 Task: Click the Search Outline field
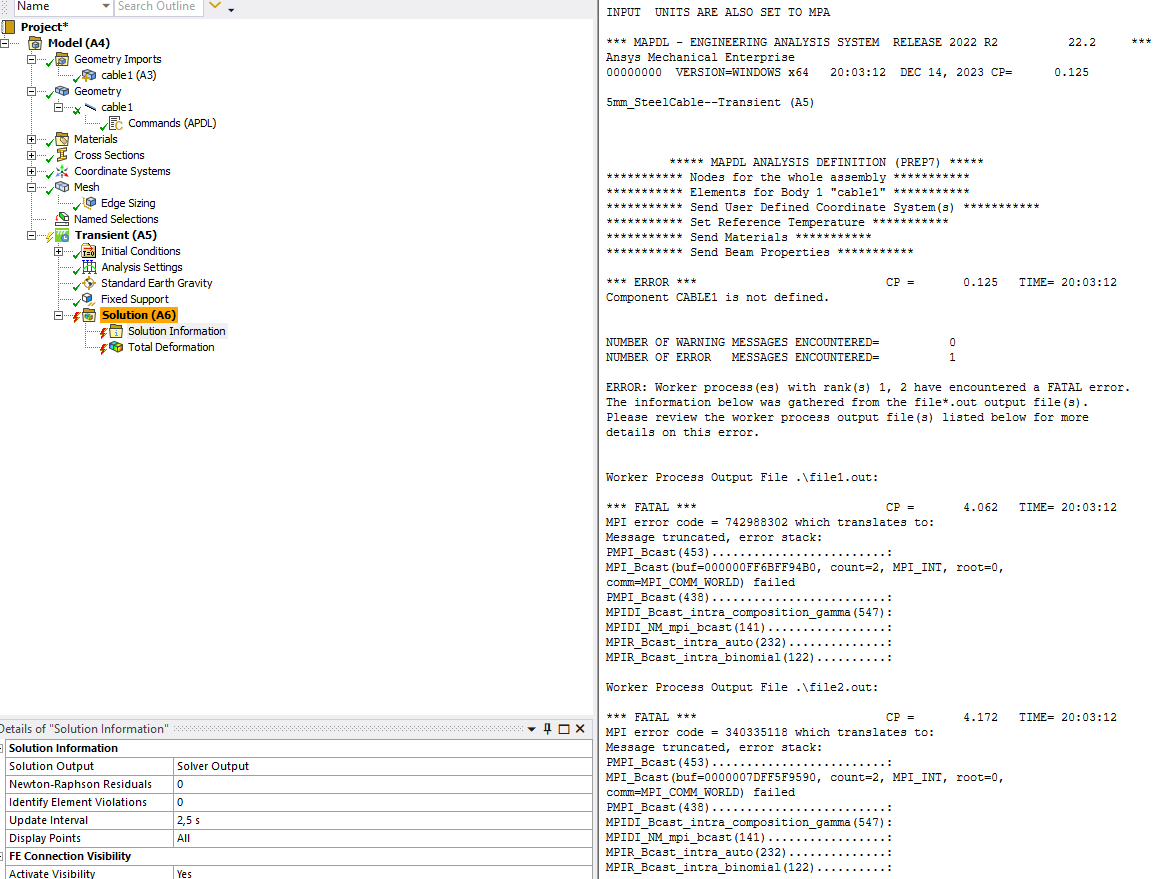[158, 7]
